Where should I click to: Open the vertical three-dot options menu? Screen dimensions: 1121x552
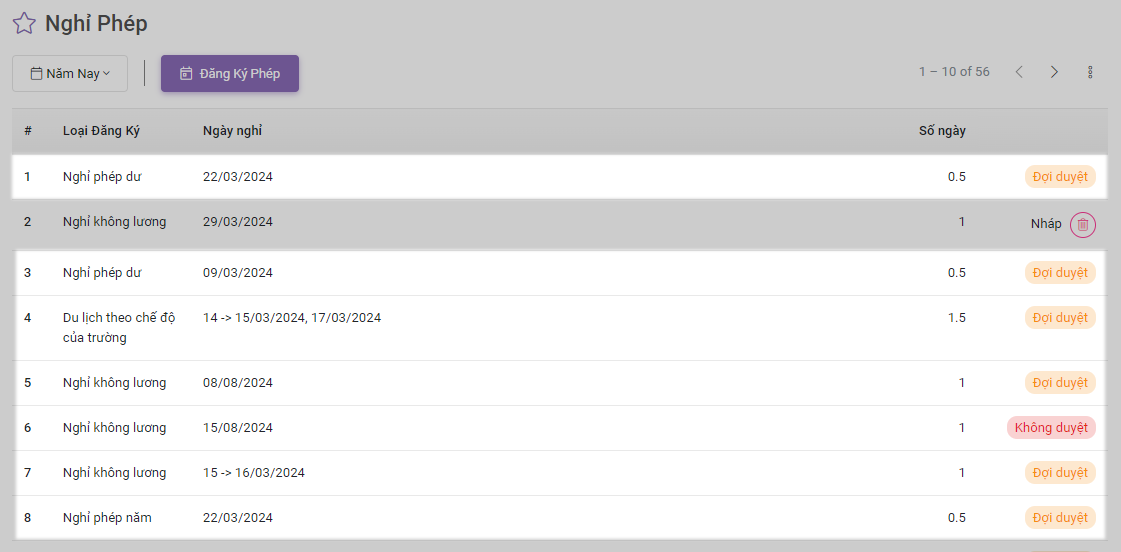tap(1090, 72)
